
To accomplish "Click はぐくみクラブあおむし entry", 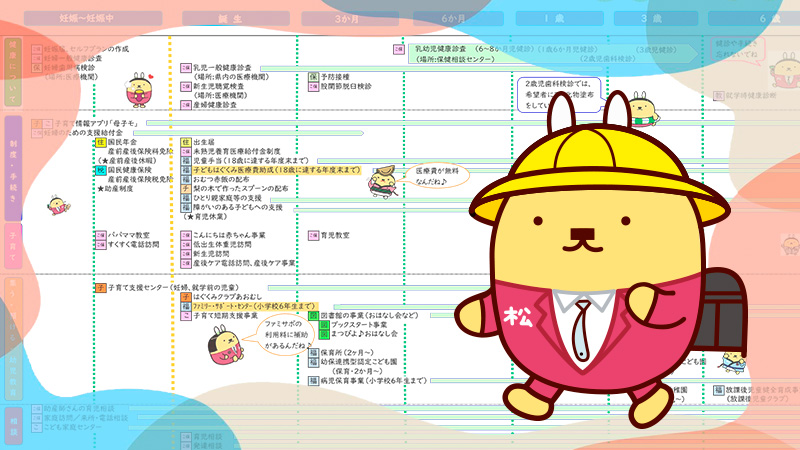I will pyautogui.click(x=228, y=297).
